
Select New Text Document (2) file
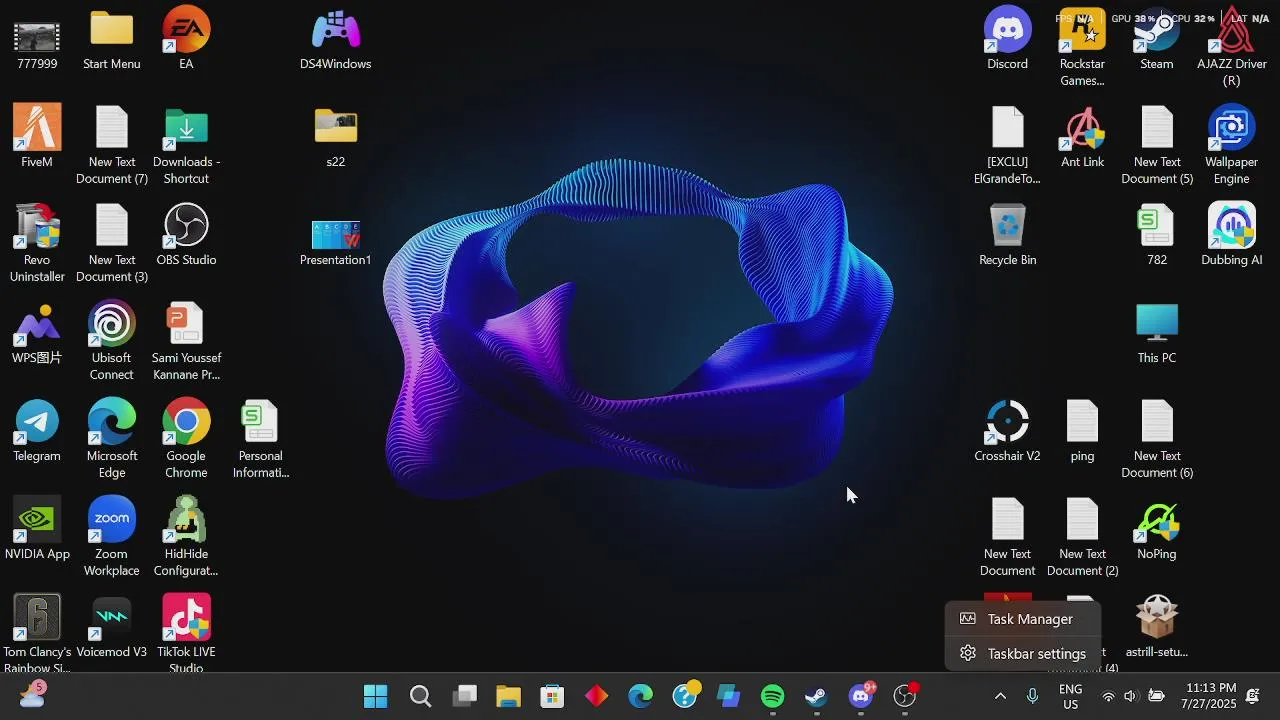[1082, 537]
